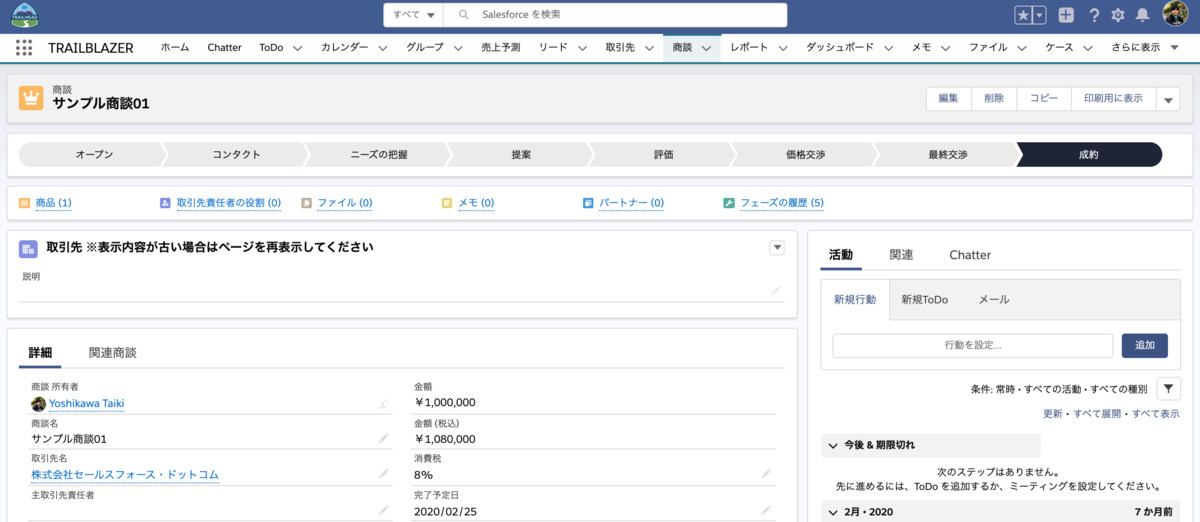Open the Setup gear icon
Screen dimensions: 1200x522
pos(1118,15)
